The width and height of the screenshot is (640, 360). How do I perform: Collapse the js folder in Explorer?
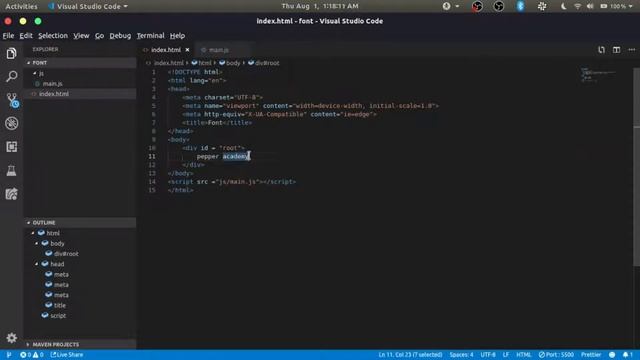tap(35, 73)
